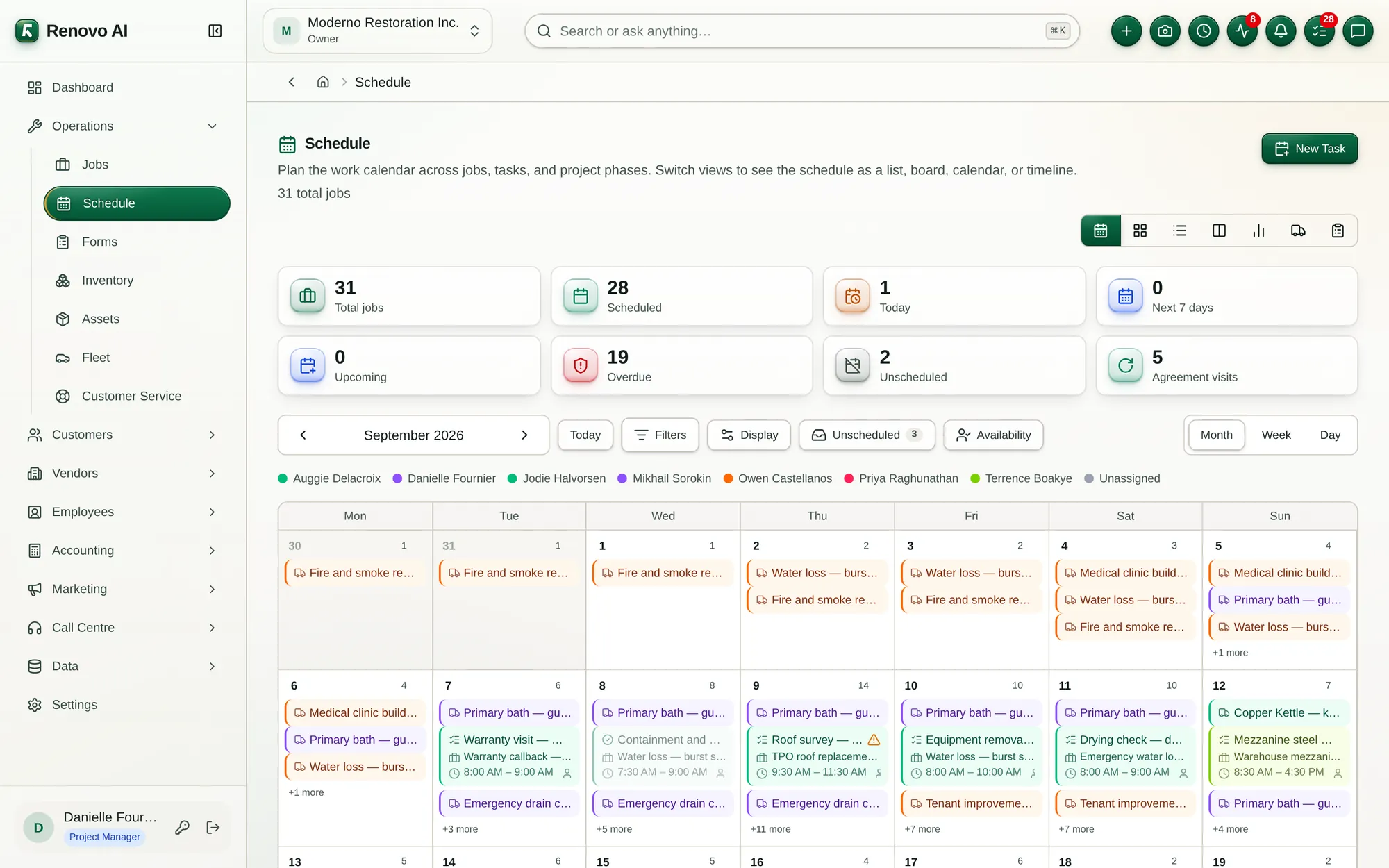This screenshot has width=1389, height=868.
Task: Click the Search or ask anything field
Action: point(802,31)
